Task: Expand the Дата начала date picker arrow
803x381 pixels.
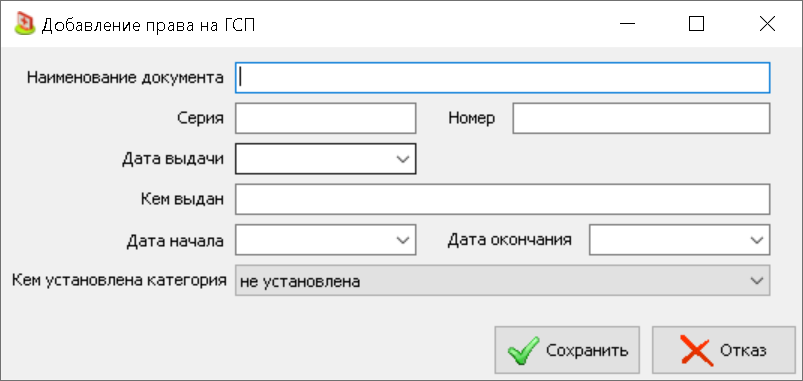Action: click(403, 240)
